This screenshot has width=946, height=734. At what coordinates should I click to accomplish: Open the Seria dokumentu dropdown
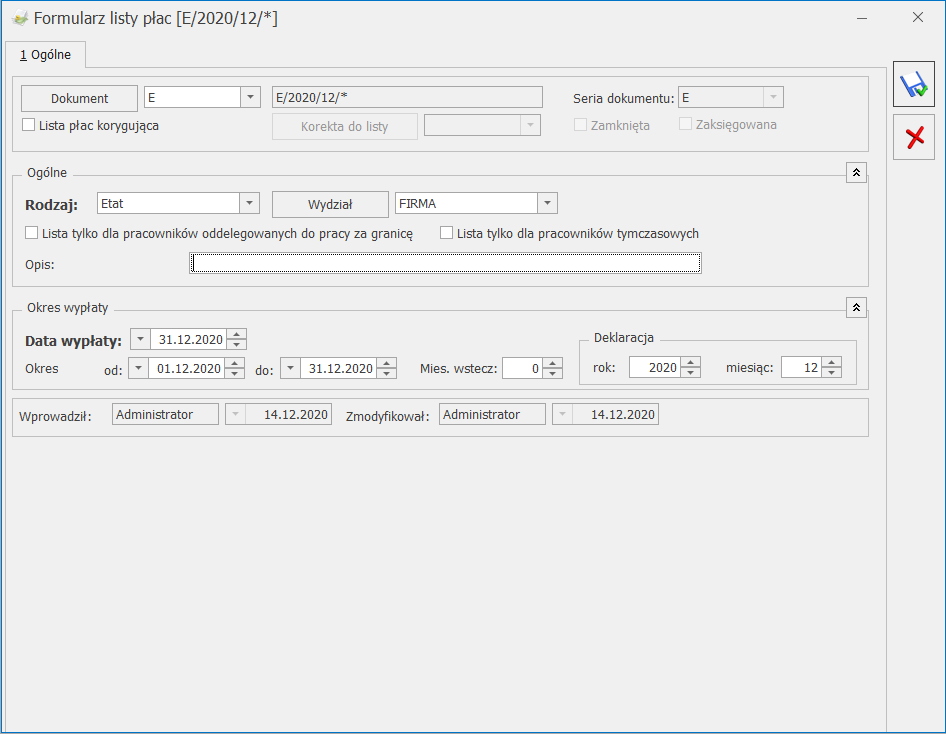point(773,97)
